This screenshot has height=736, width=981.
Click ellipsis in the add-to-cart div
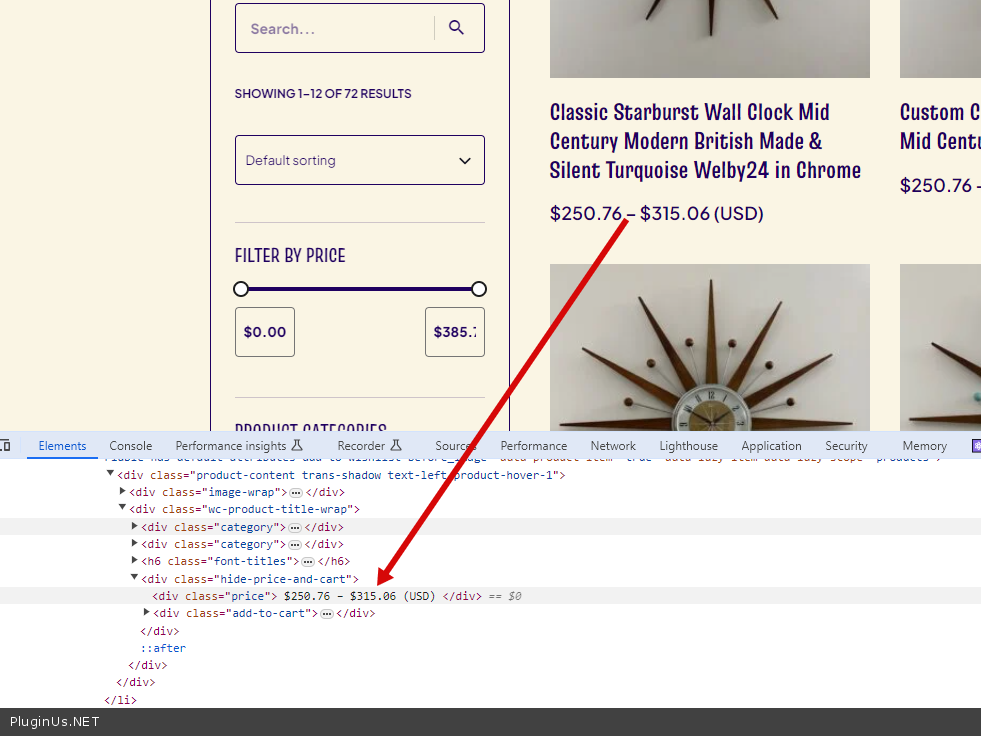pos(327,614)
